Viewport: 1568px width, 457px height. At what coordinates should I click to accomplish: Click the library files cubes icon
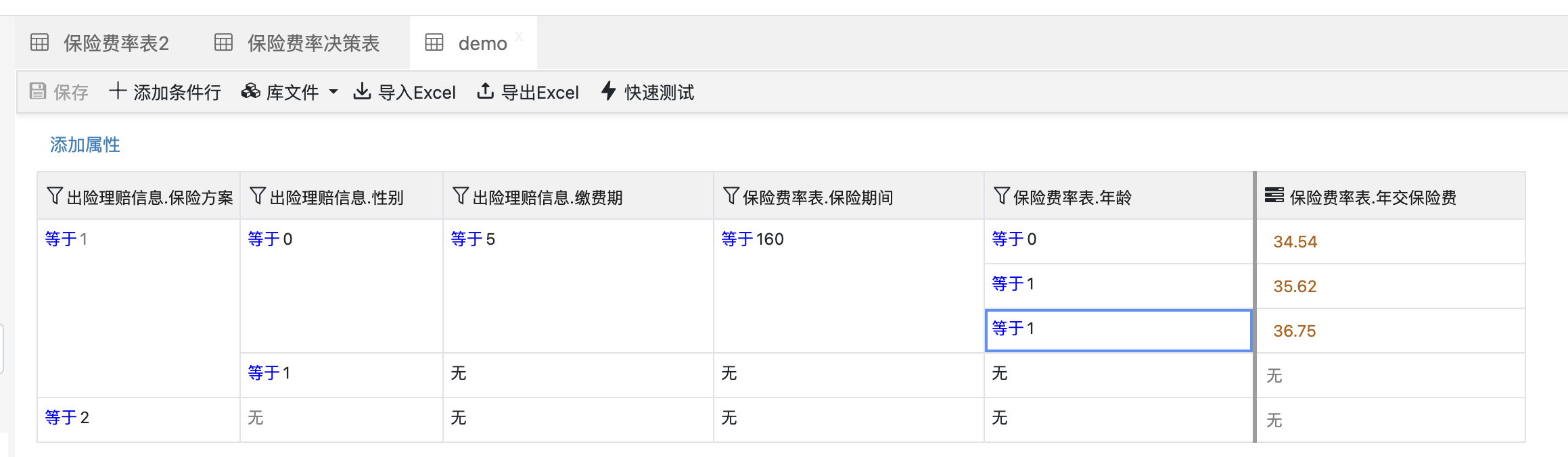(251, 91)
